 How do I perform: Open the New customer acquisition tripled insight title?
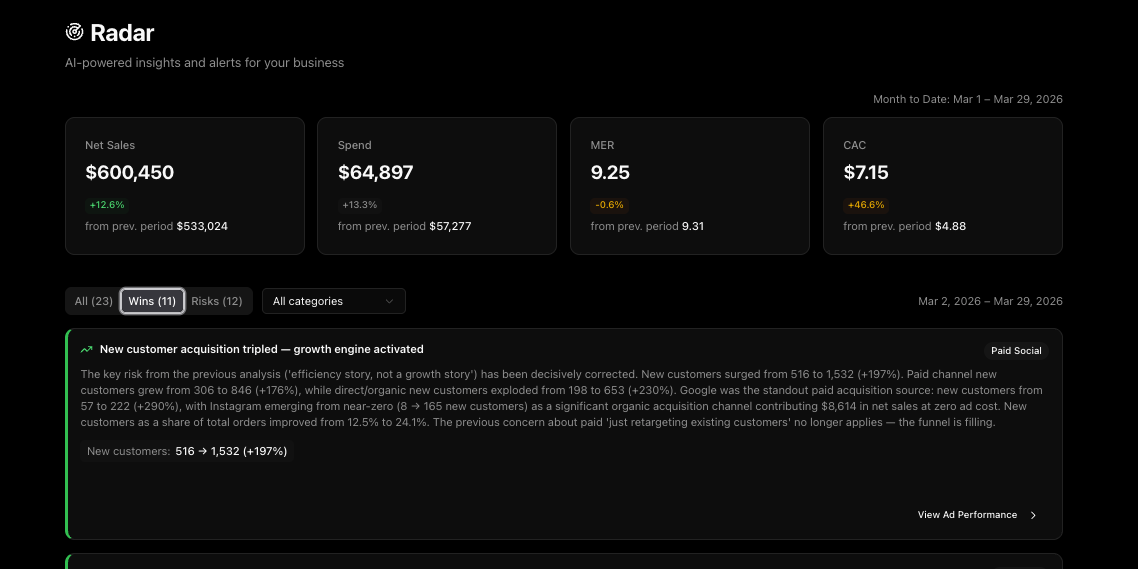click(261, 350)
